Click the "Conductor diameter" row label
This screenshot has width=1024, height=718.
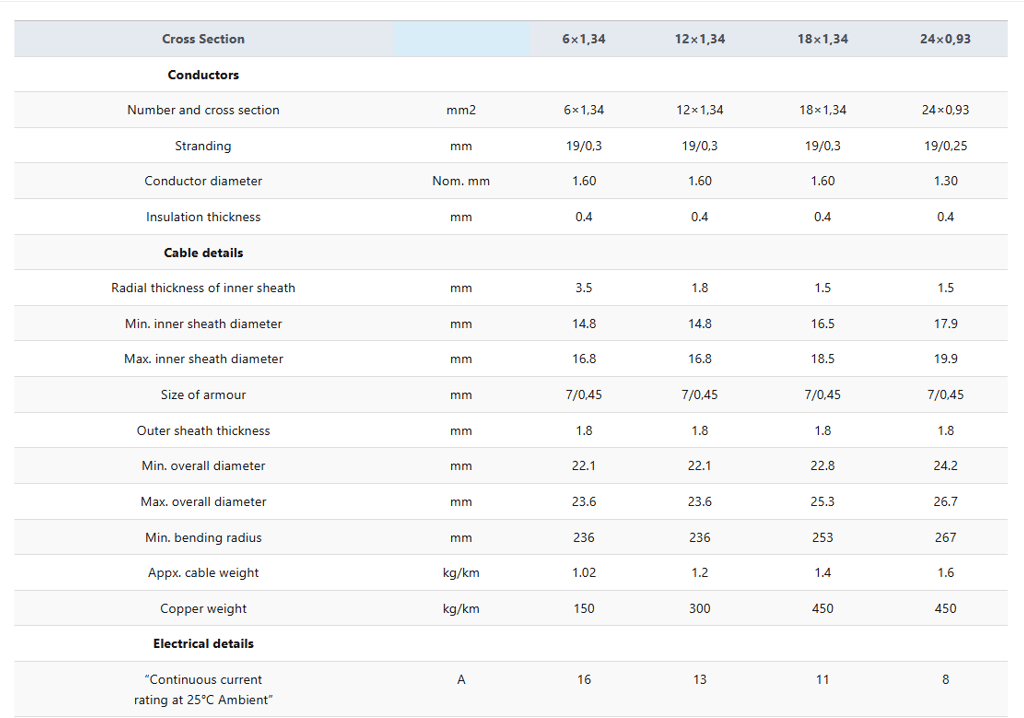coord(203,181)
